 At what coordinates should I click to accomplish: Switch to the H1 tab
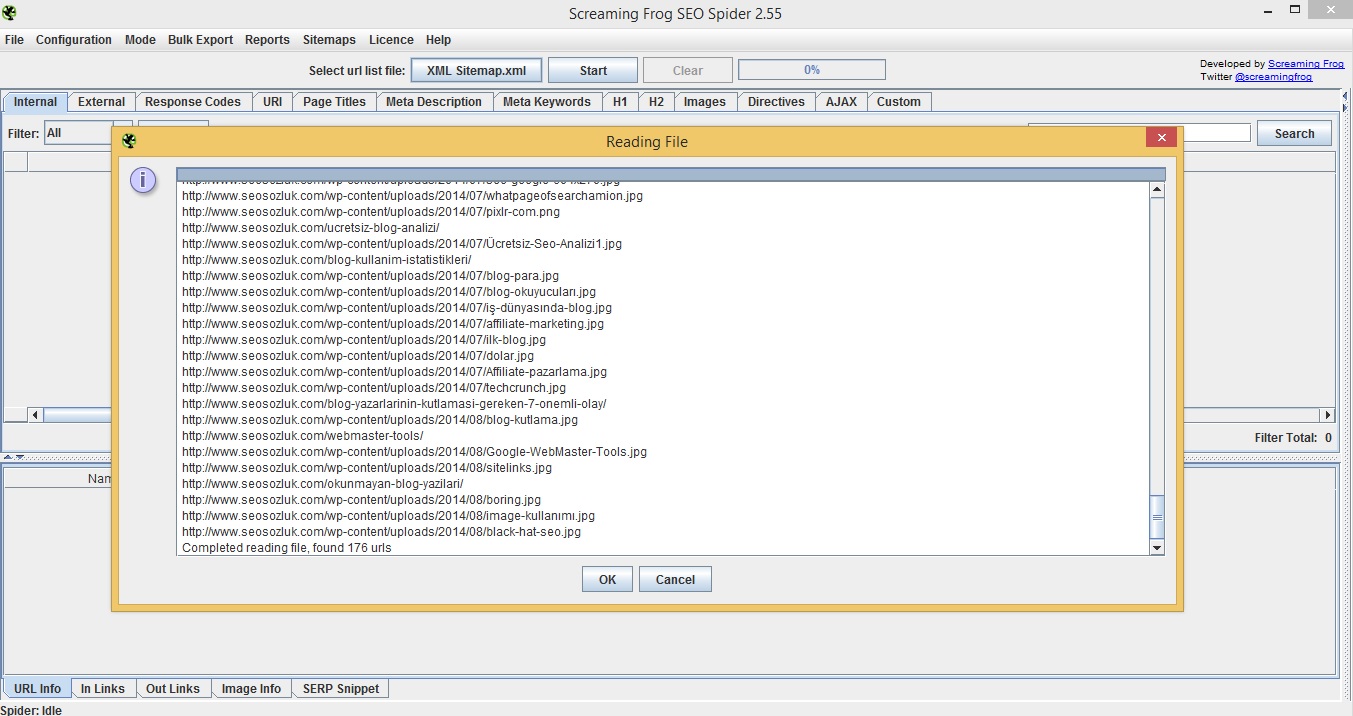coord(621,102)
